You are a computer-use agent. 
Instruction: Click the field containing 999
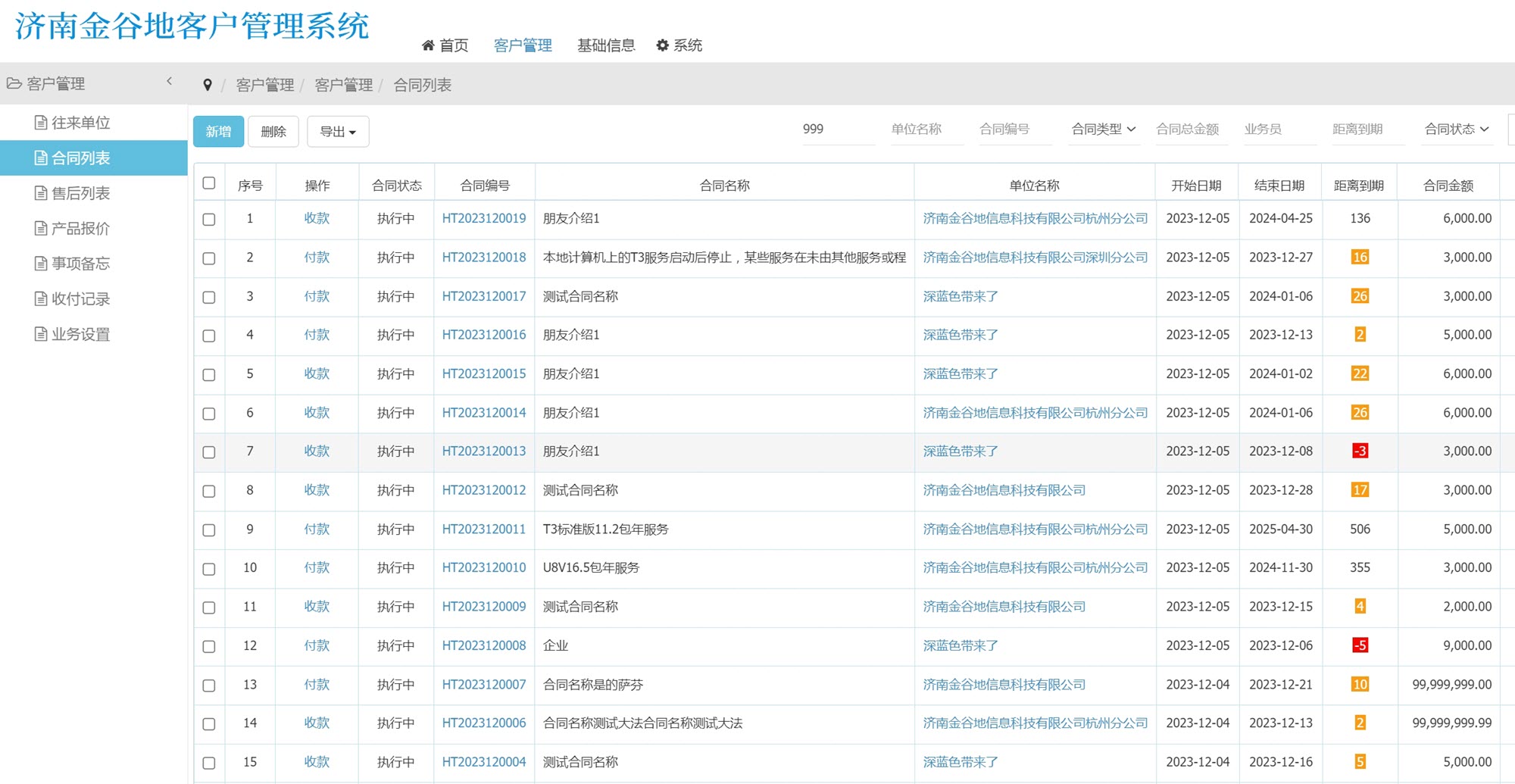[x=839, y=129]
